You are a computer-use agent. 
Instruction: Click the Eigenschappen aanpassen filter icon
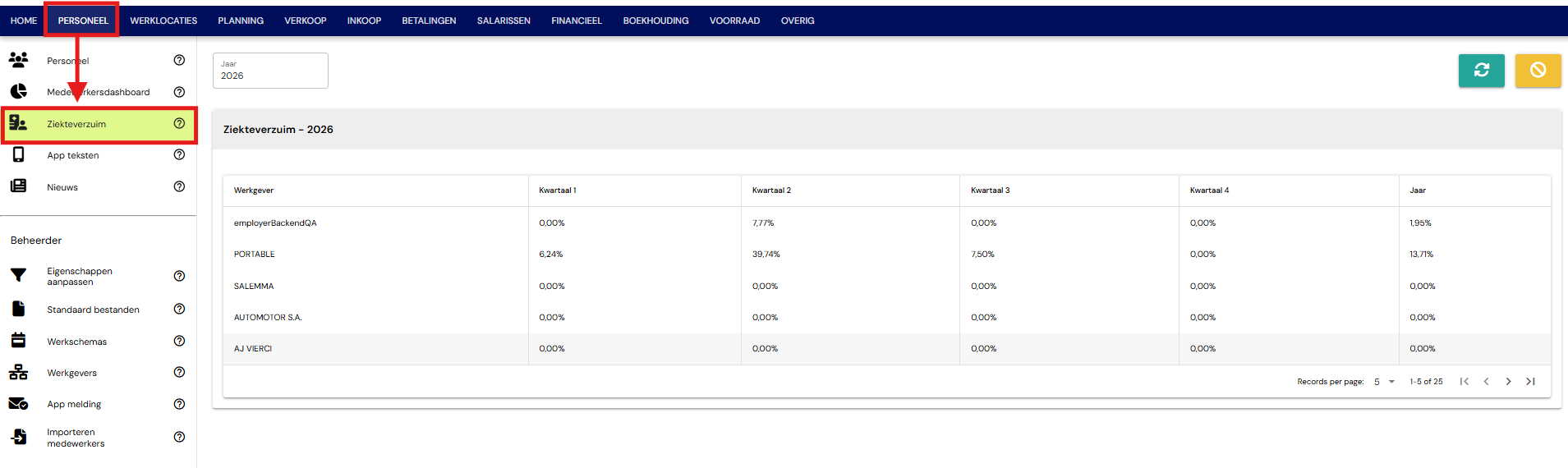click(18, 276)
